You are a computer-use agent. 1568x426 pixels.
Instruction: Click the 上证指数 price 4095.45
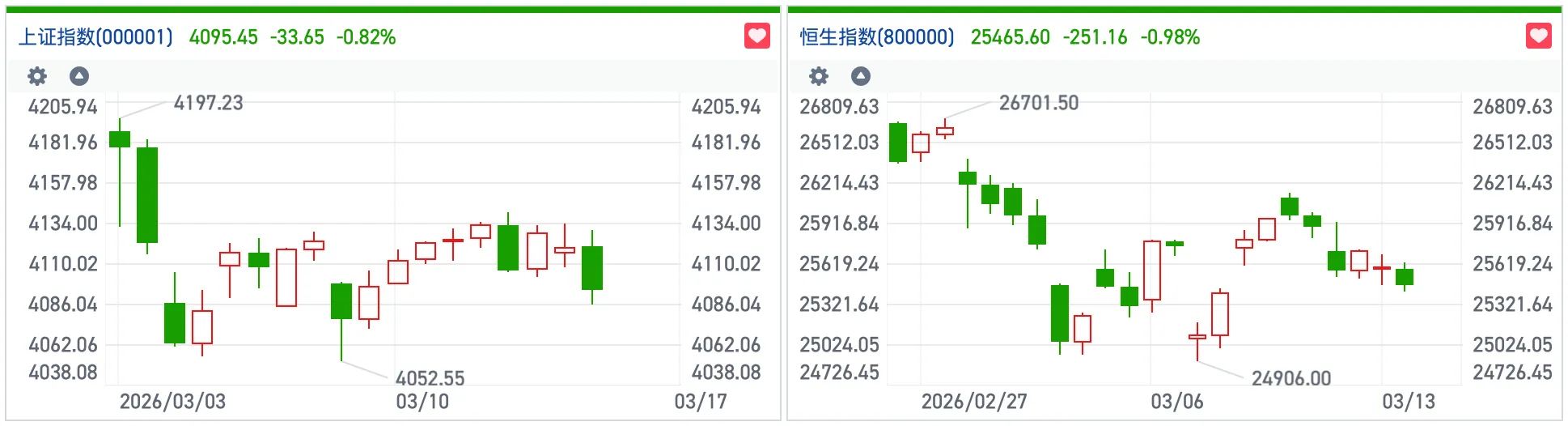pos(223,37)
